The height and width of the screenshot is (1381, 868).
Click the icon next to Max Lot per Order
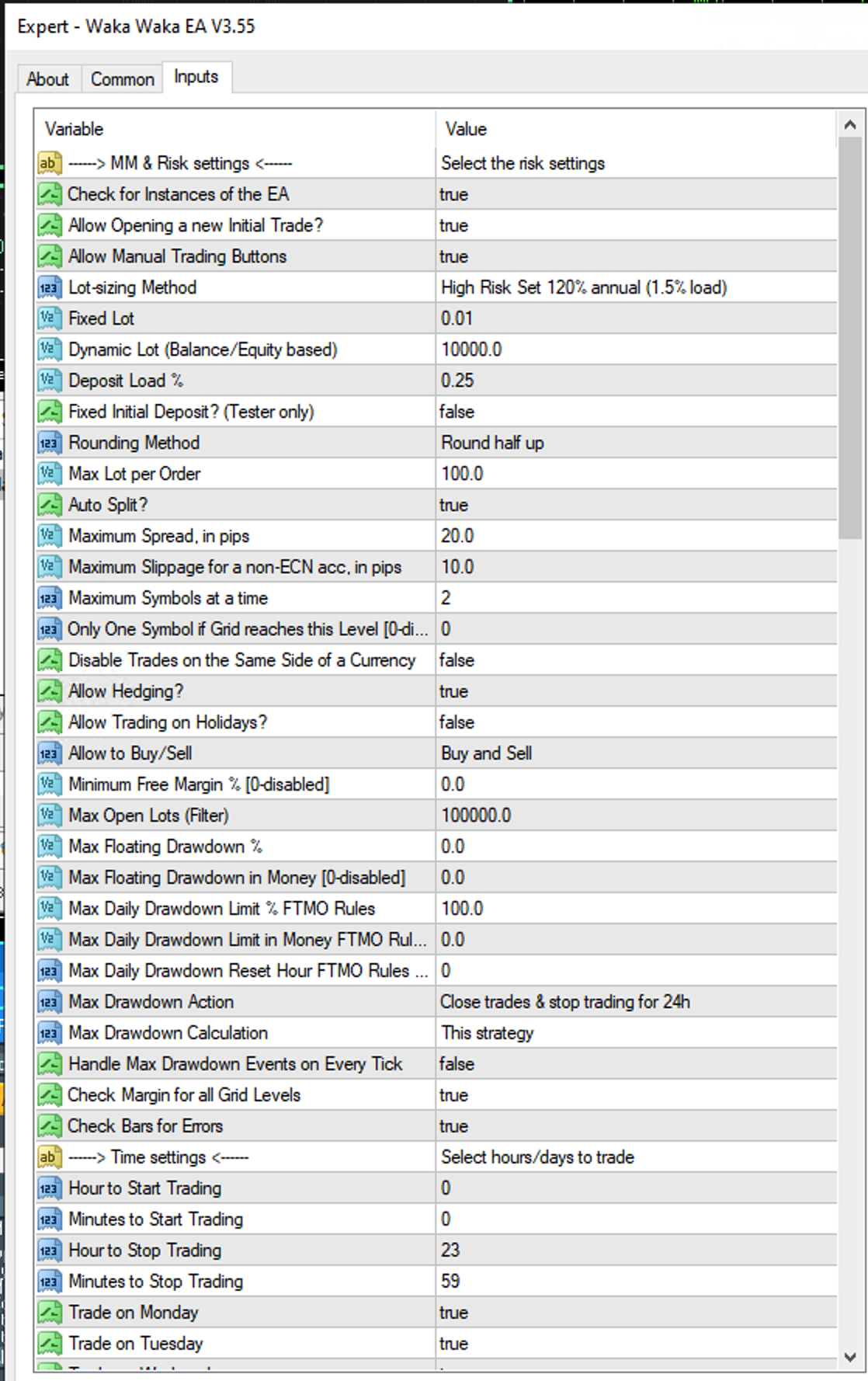coord(49,474)
